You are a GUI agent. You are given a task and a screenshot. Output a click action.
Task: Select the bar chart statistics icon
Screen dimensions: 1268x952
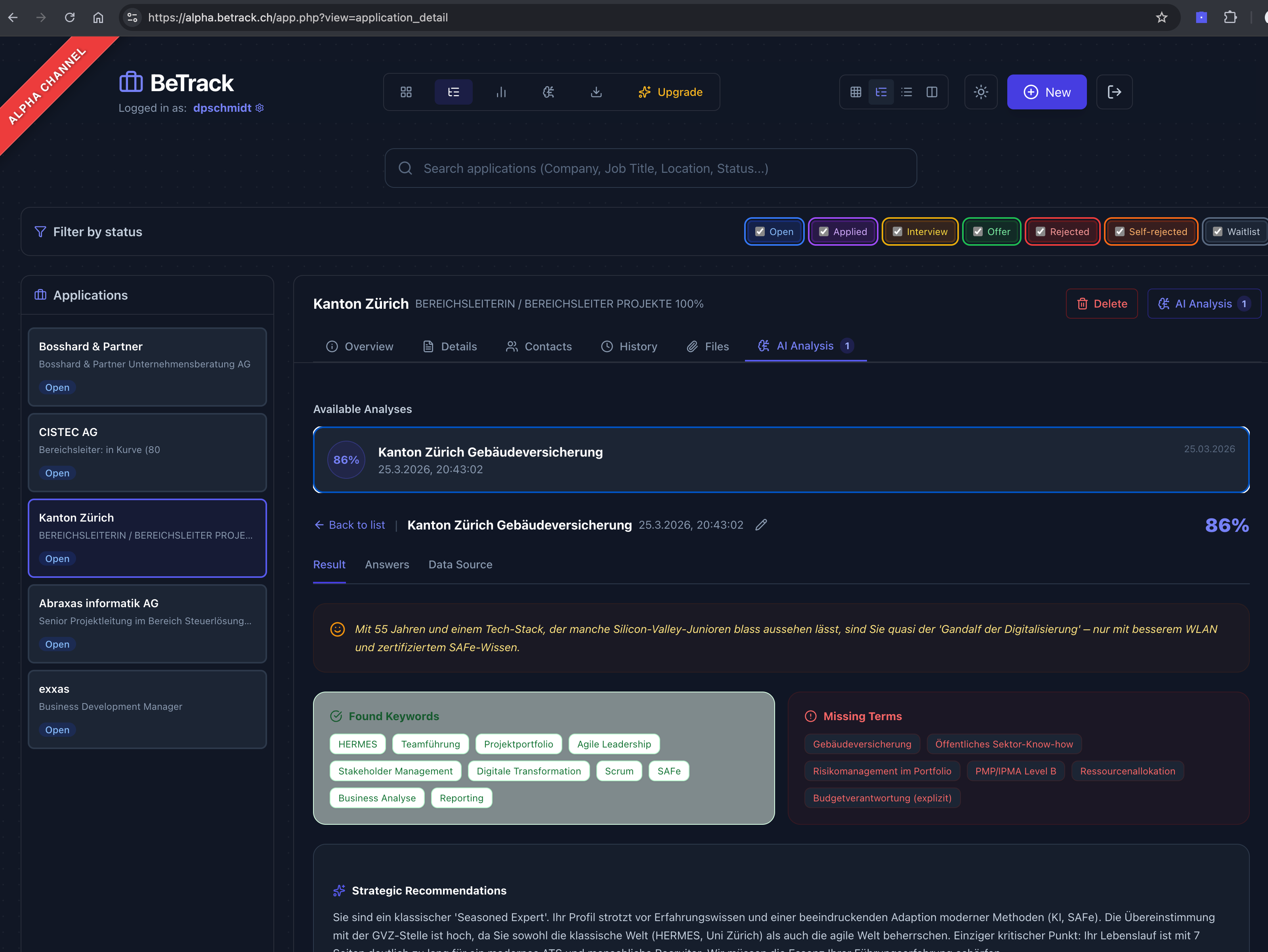(501, 92)
